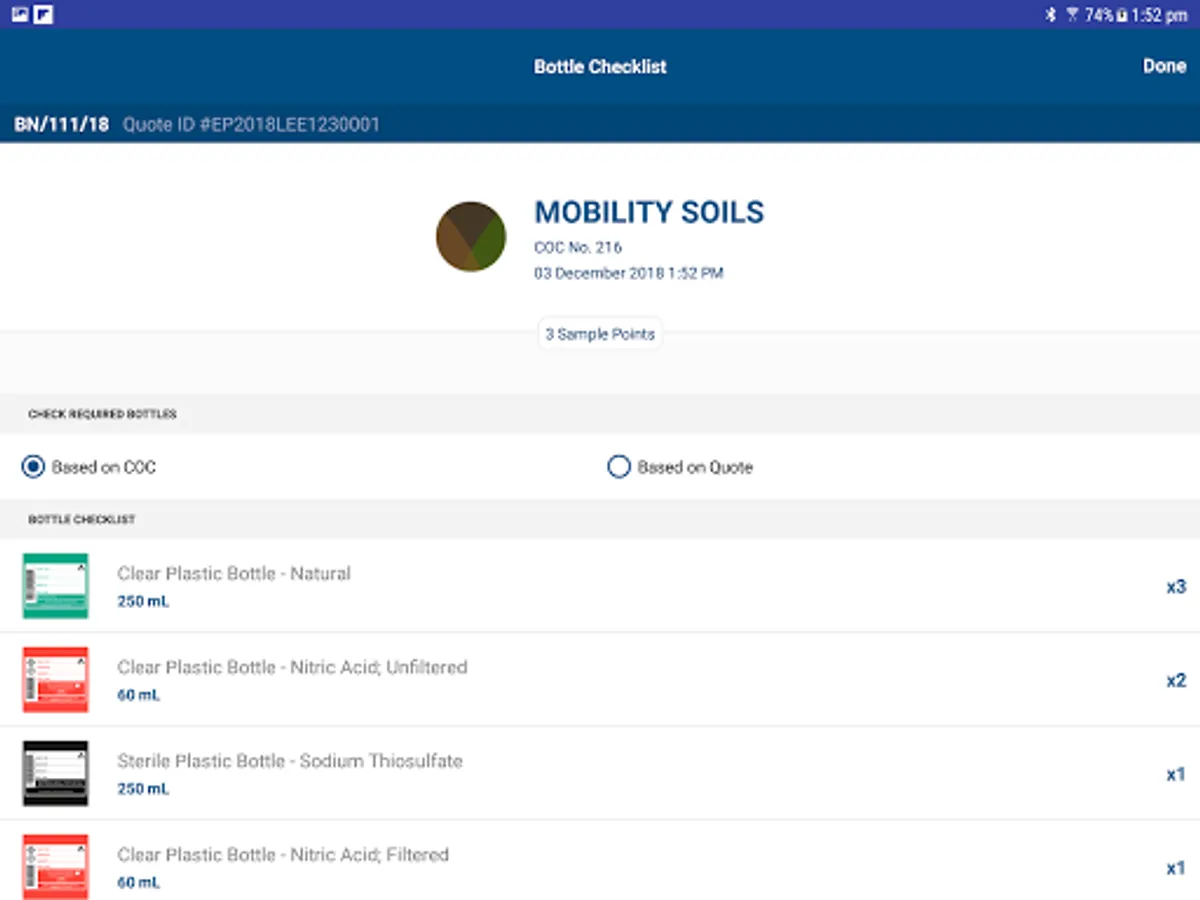The height and width of the screenshot is (900, 1200).
Task: Tap the red Nitric Acid Unfiltered label icon
Action: point(56,680)
